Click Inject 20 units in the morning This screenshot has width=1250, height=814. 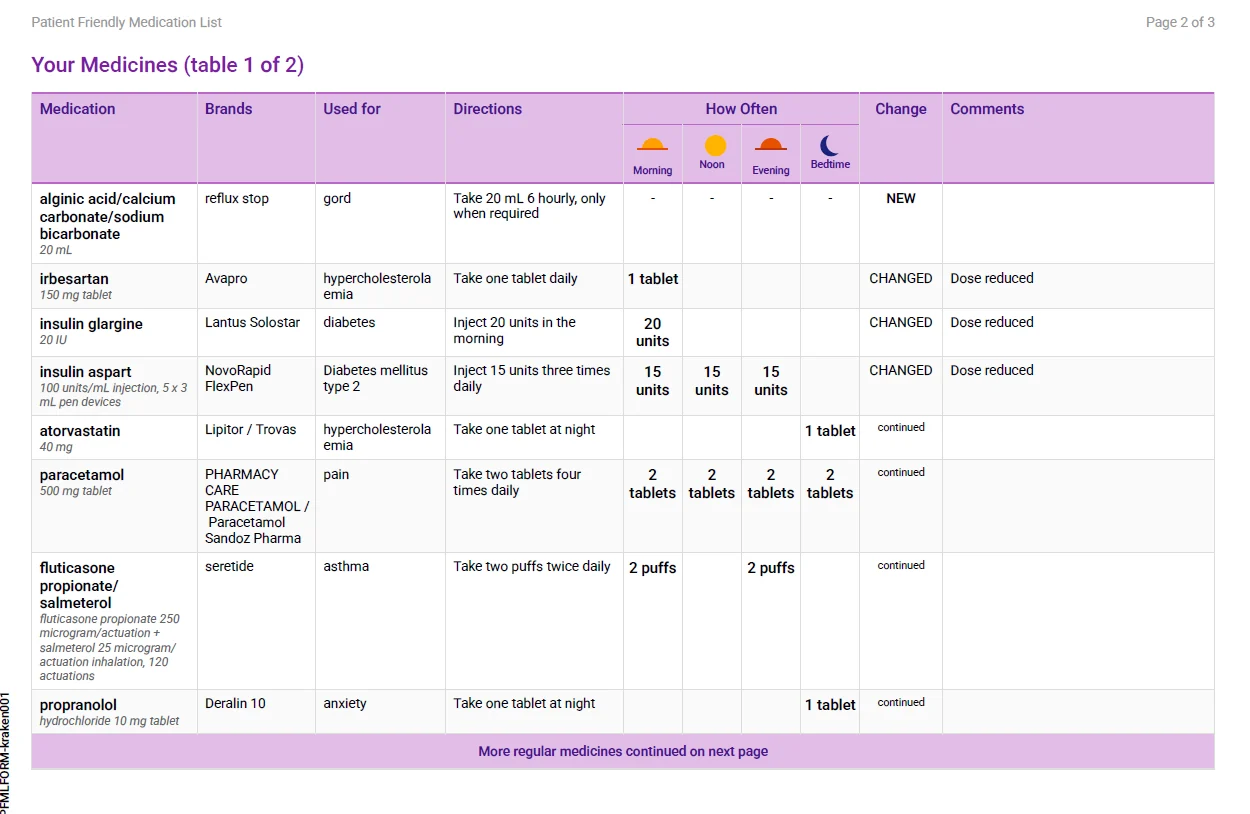point(514,330)
